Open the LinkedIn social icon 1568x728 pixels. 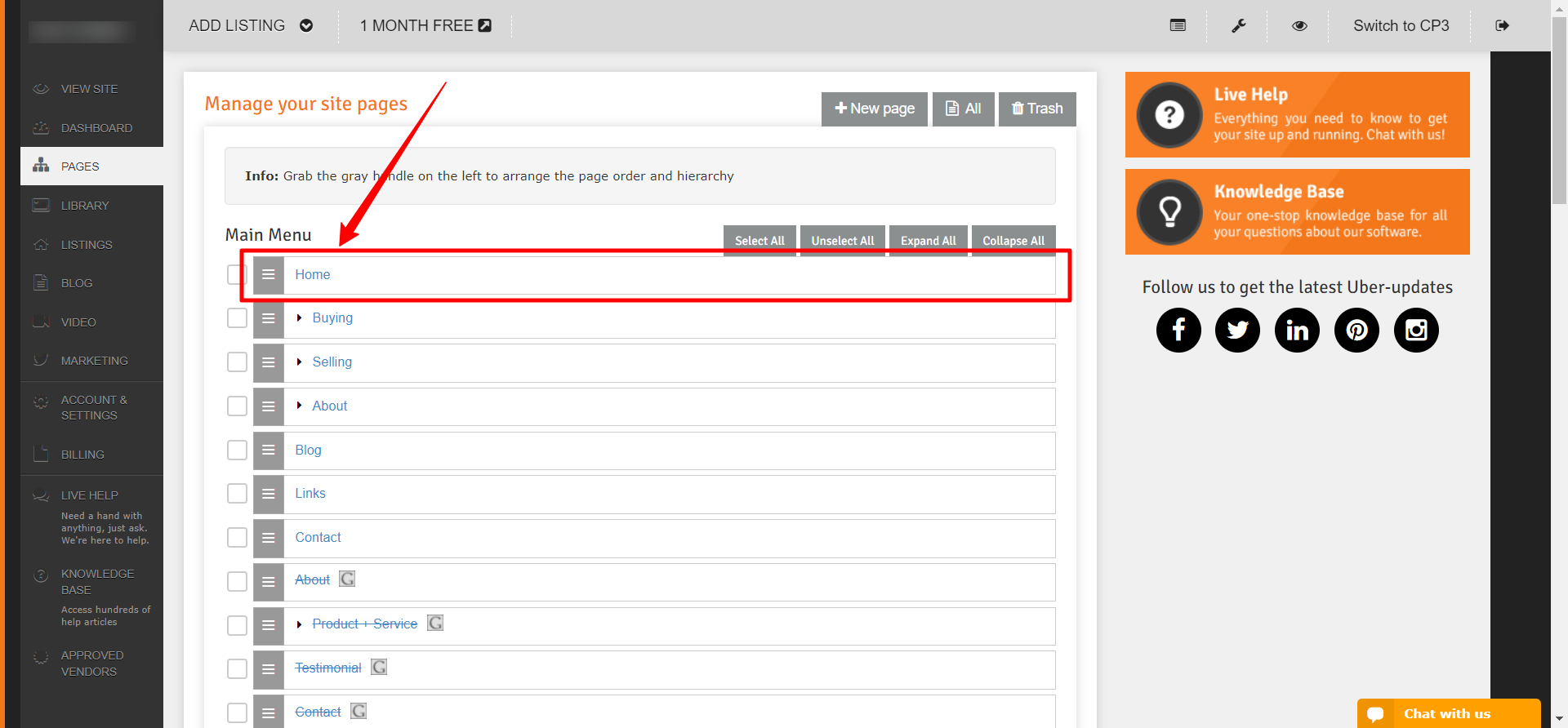click(x=1297, y=330)
